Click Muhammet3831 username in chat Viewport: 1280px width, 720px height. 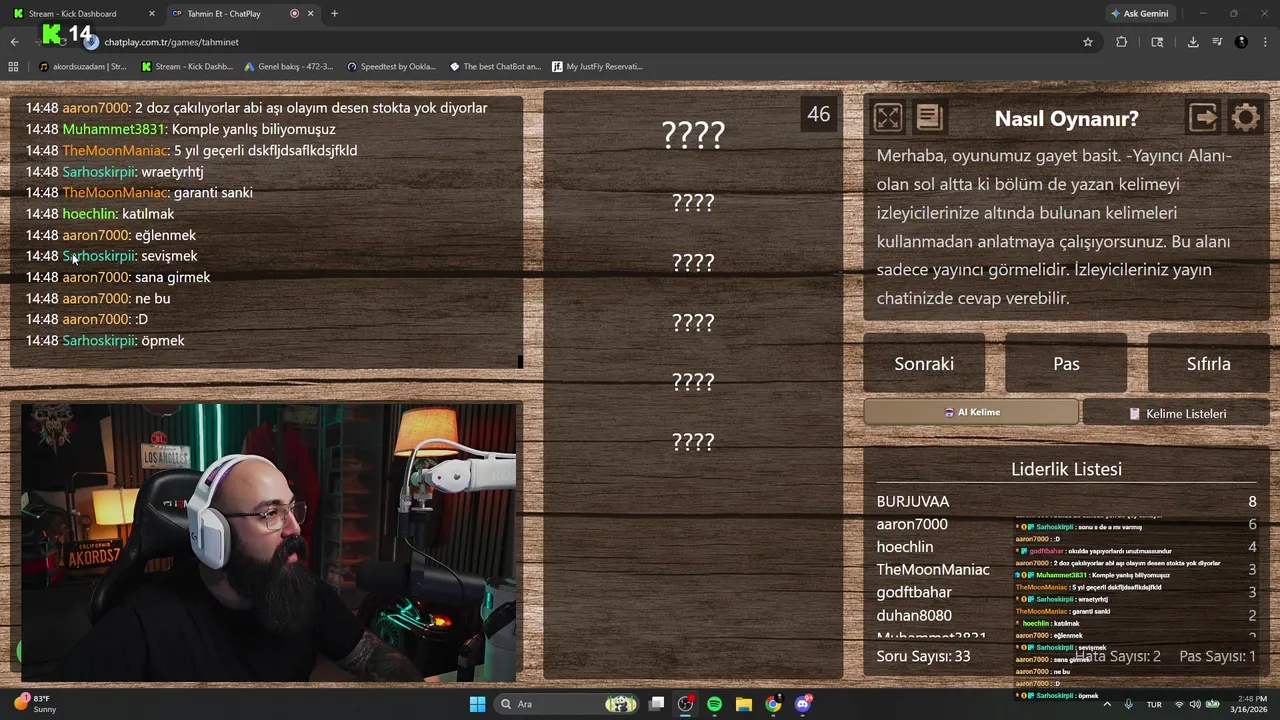click(x=113, y=129)
